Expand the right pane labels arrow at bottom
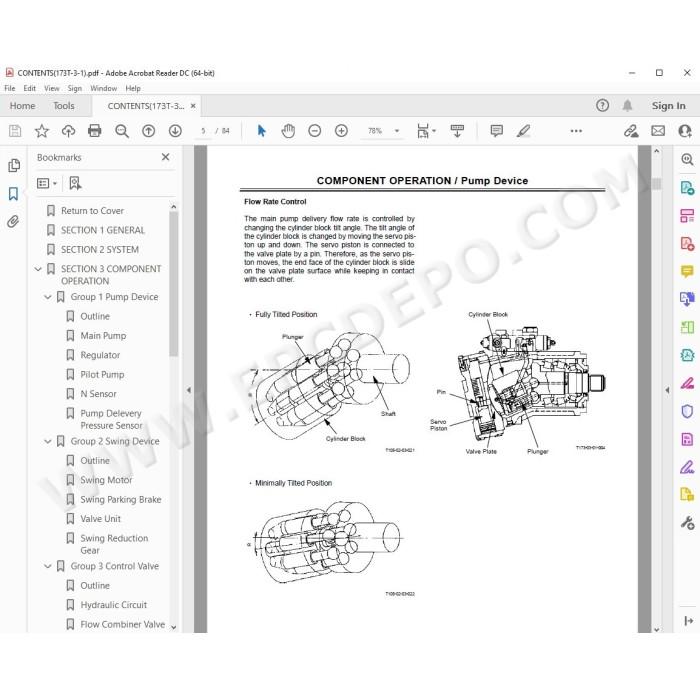Image resolution: width=700 pixels, height=700 pixels. coord(688,621)
